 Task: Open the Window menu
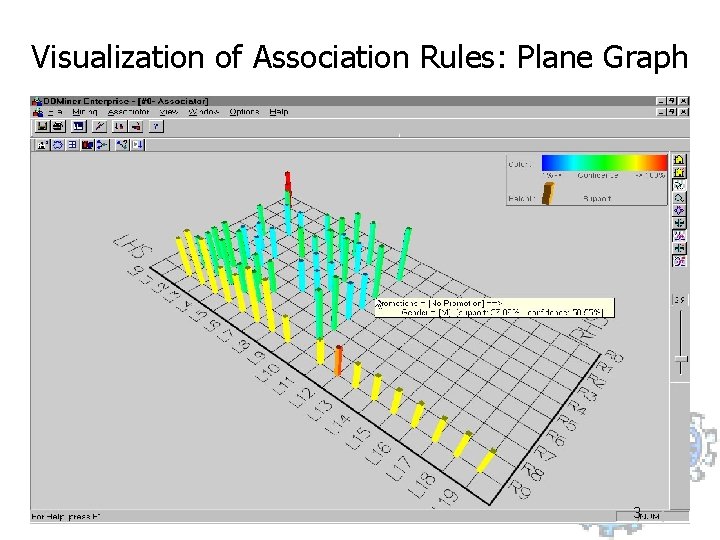coord(203,112)
